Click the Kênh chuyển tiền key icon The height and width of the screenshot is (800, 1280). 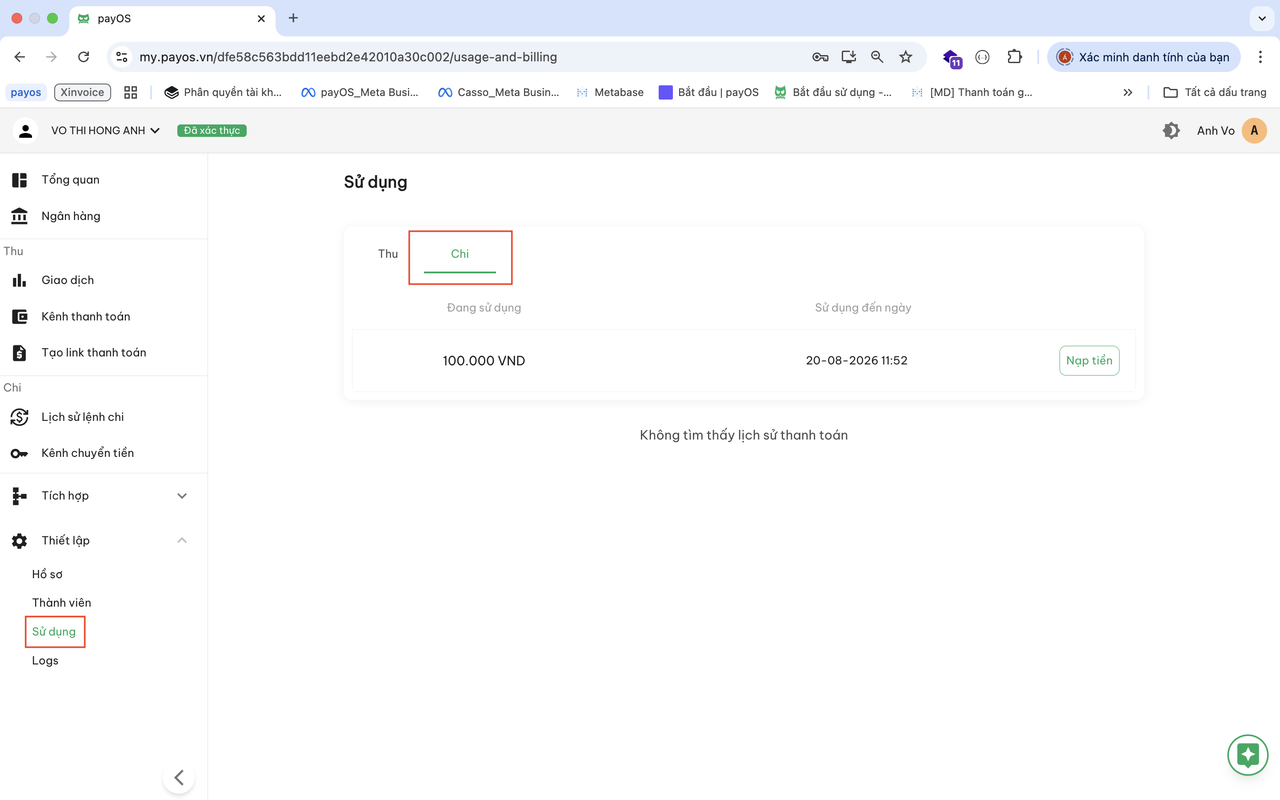click(19, 453)
